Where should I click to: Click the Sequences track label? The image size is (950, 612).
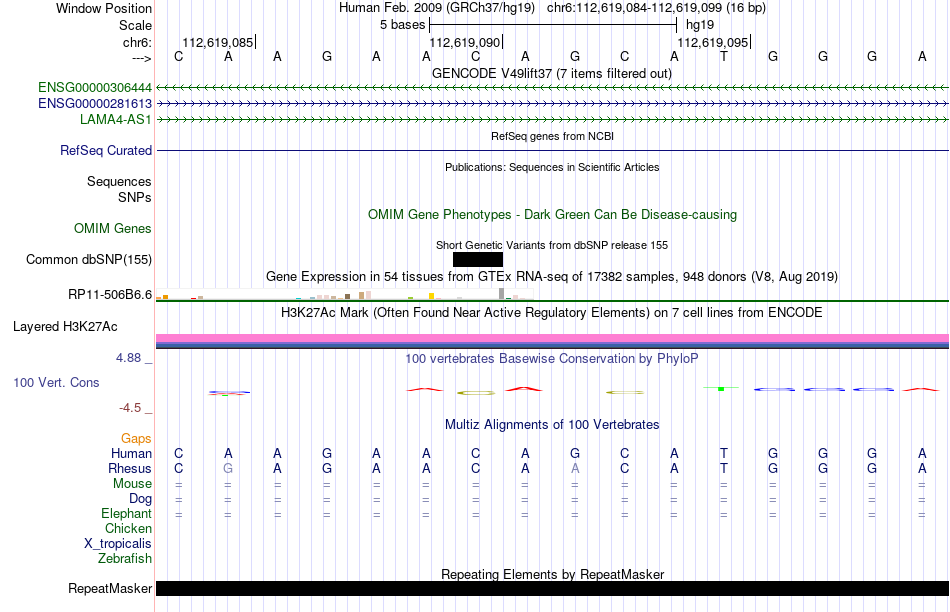(x=119, y=181)
